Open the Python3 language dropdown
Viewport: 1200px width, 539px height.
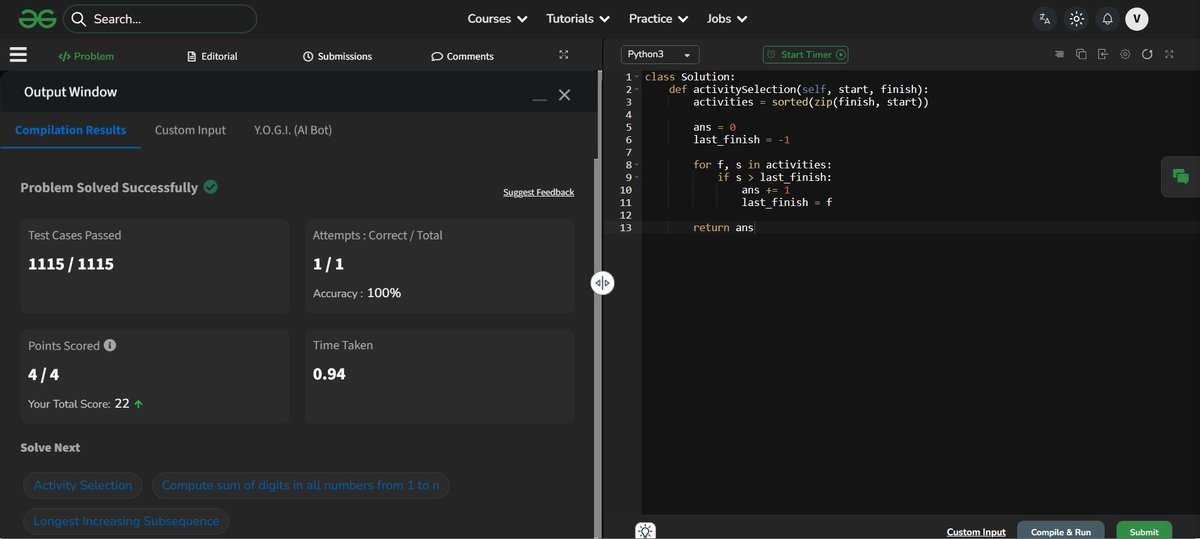tap(660, 55)
